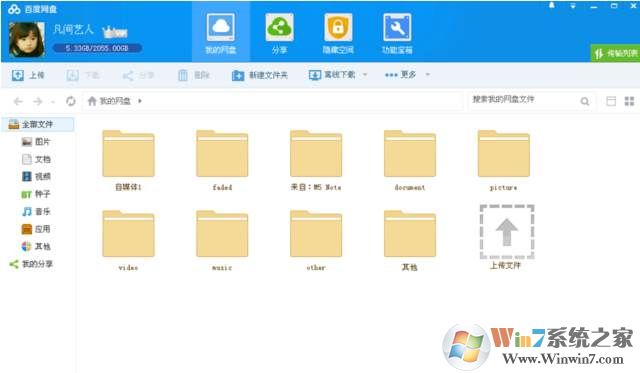This screenshot has height=373, width=640.
Task: Click the 离线下载 toolbar button
Action: 332,75
